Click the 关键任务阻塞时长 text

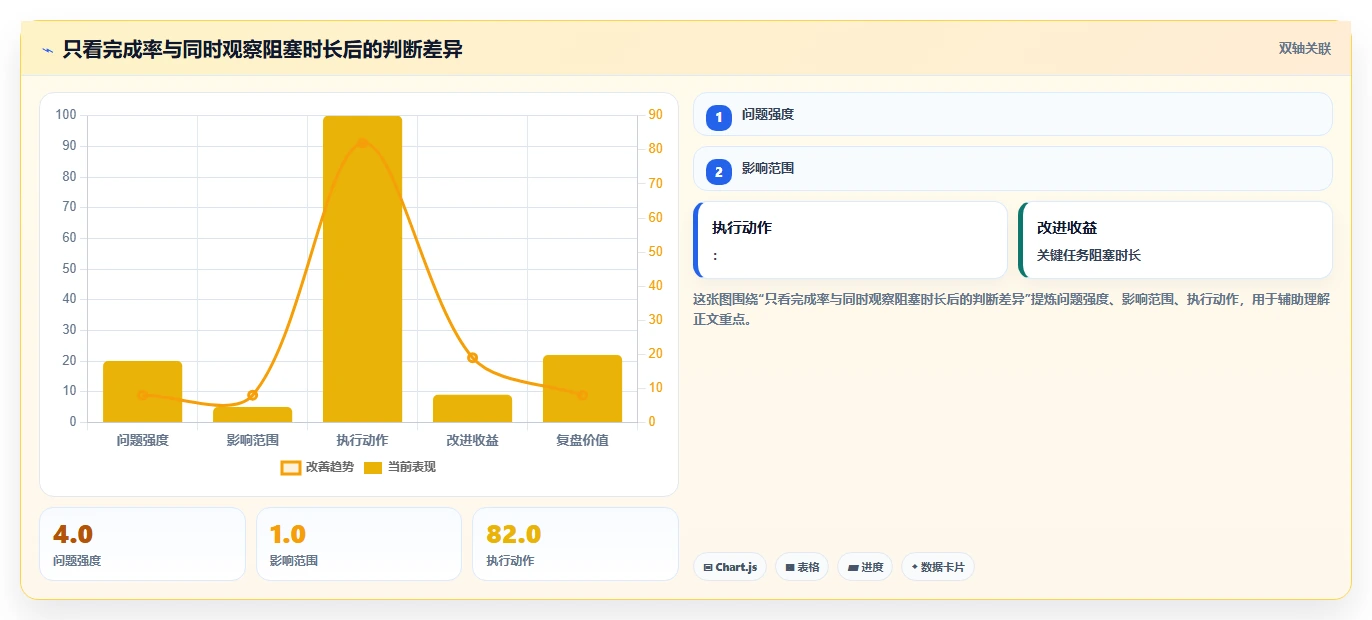pos(1089,255)
